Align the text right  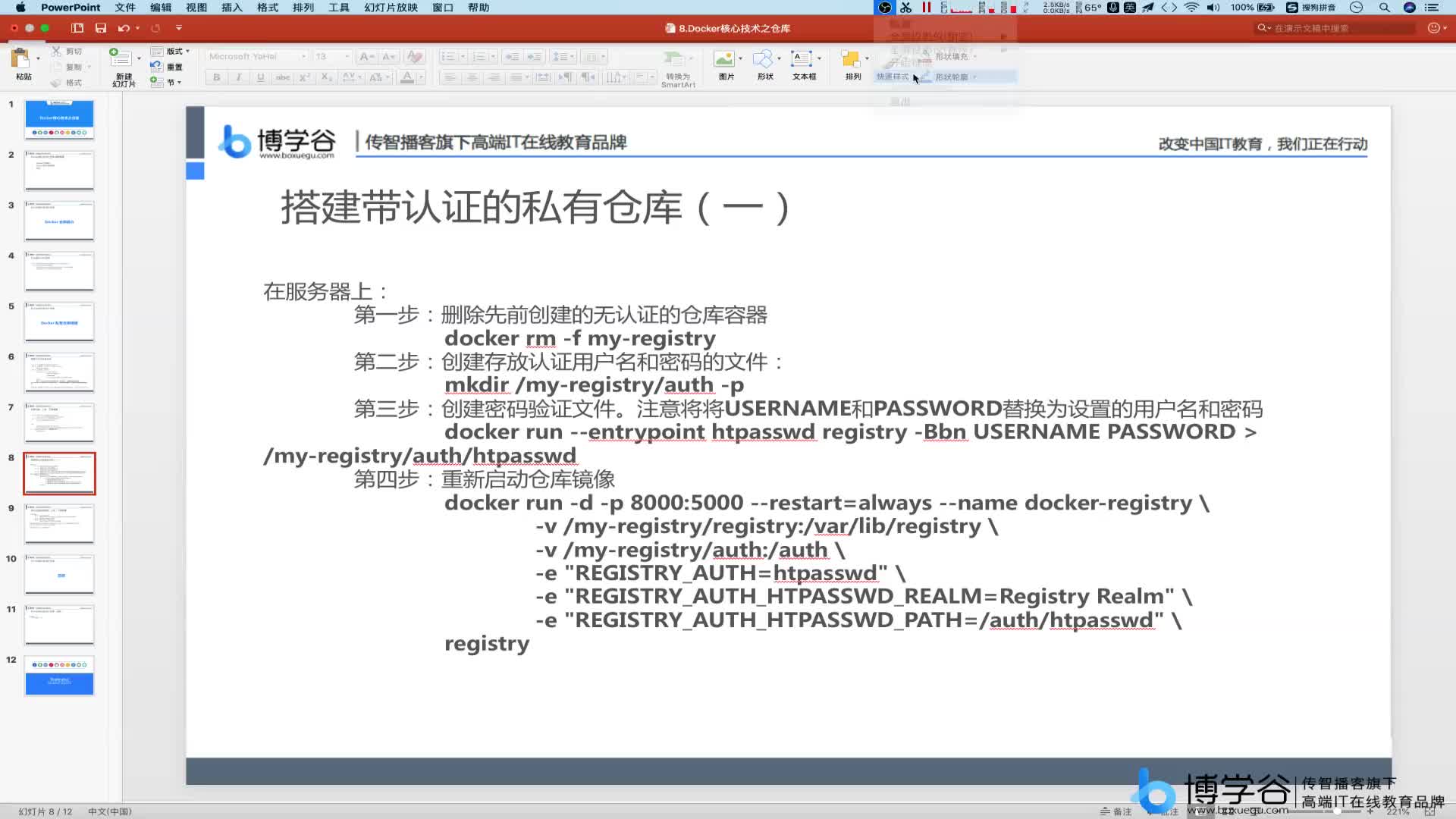(x=494, y=77)
